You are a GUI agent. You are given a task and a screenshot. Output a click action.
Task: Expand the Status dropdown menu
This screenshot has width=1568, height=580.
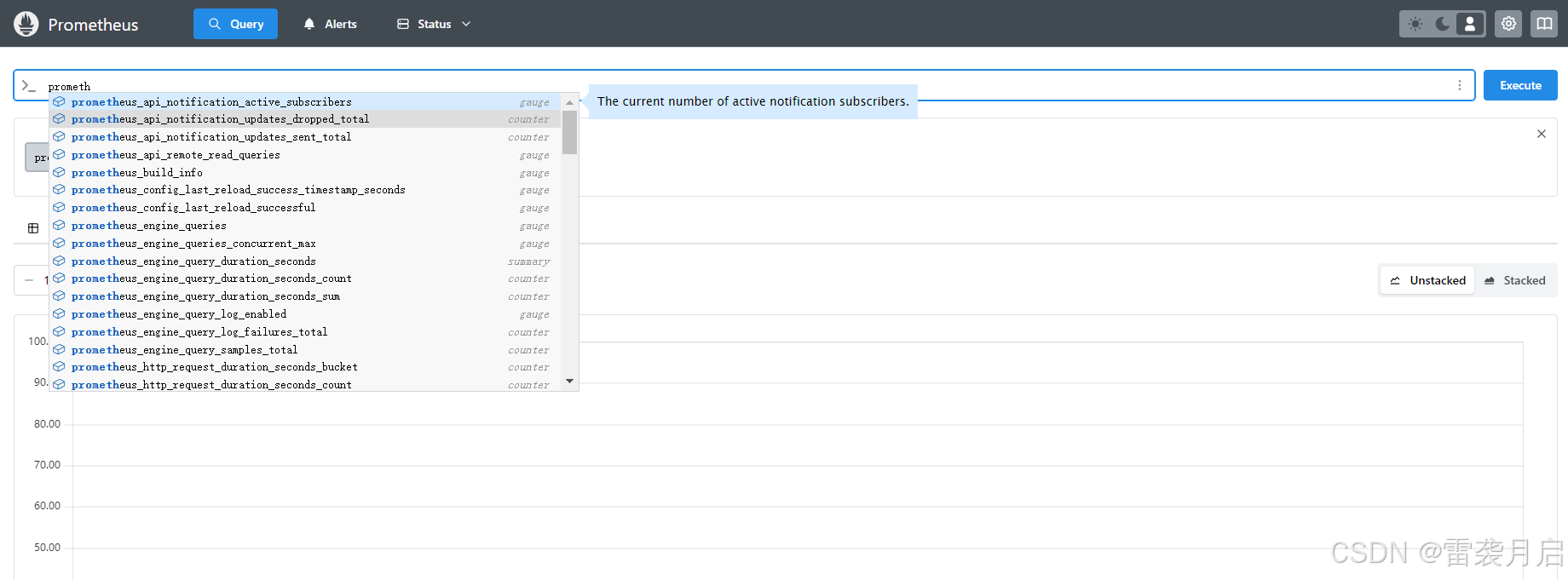pyautogui.click(x=434, y=24)
